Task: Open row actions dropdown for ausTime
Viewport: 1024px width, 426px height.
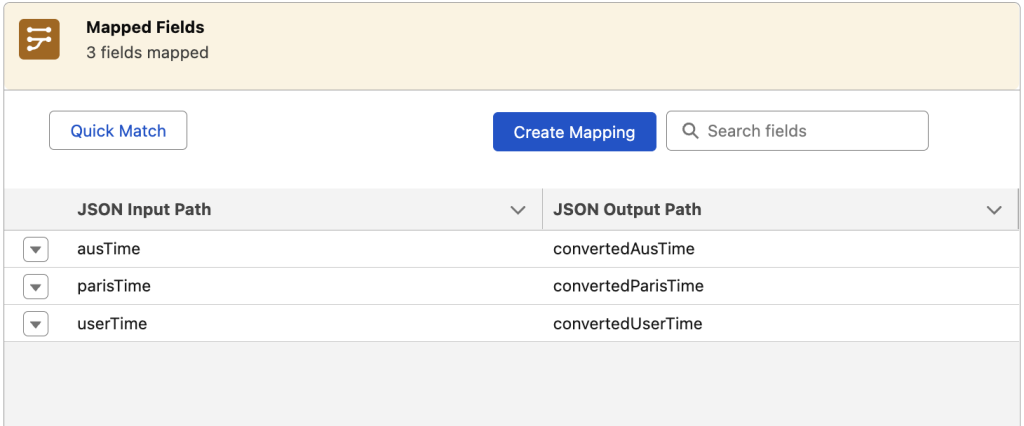Action: point(36,250)
